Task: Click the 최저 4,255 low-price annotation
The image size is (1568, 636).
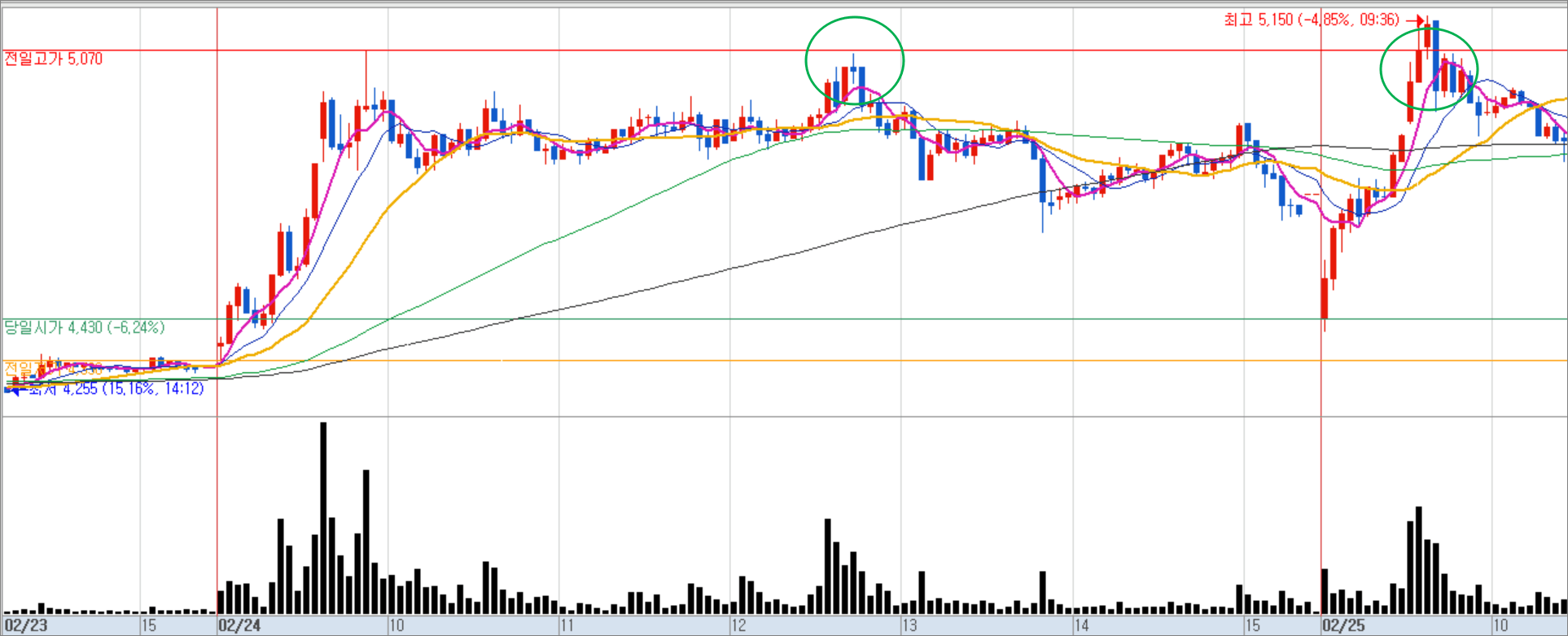Action: click(x=116, y=389)
